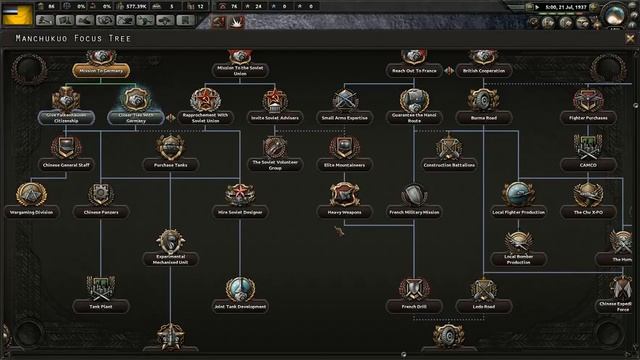Select Local Fighter Production focus
Image resolution: width=640 pixels, height=360 pixels.
point(518,212)
